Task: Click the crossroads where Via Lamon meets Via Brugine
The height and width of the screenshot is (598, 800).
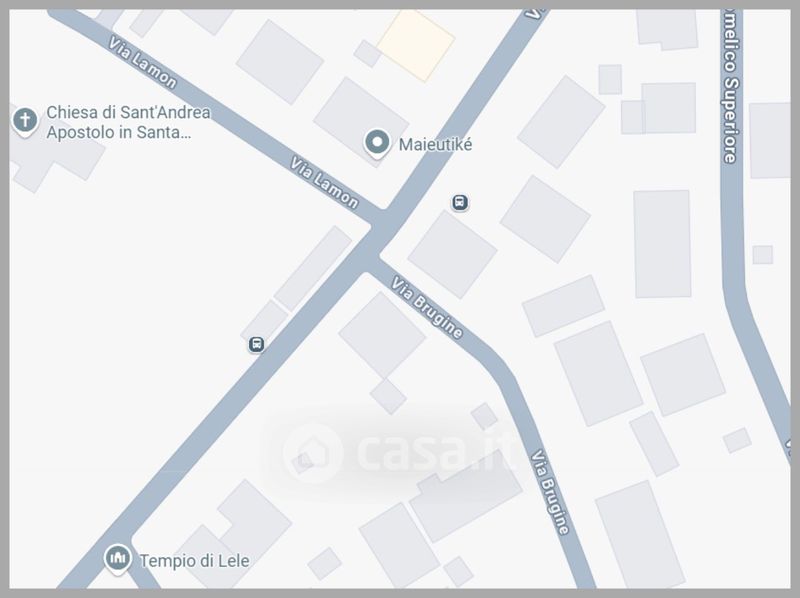Action: [x=379, y=239]
